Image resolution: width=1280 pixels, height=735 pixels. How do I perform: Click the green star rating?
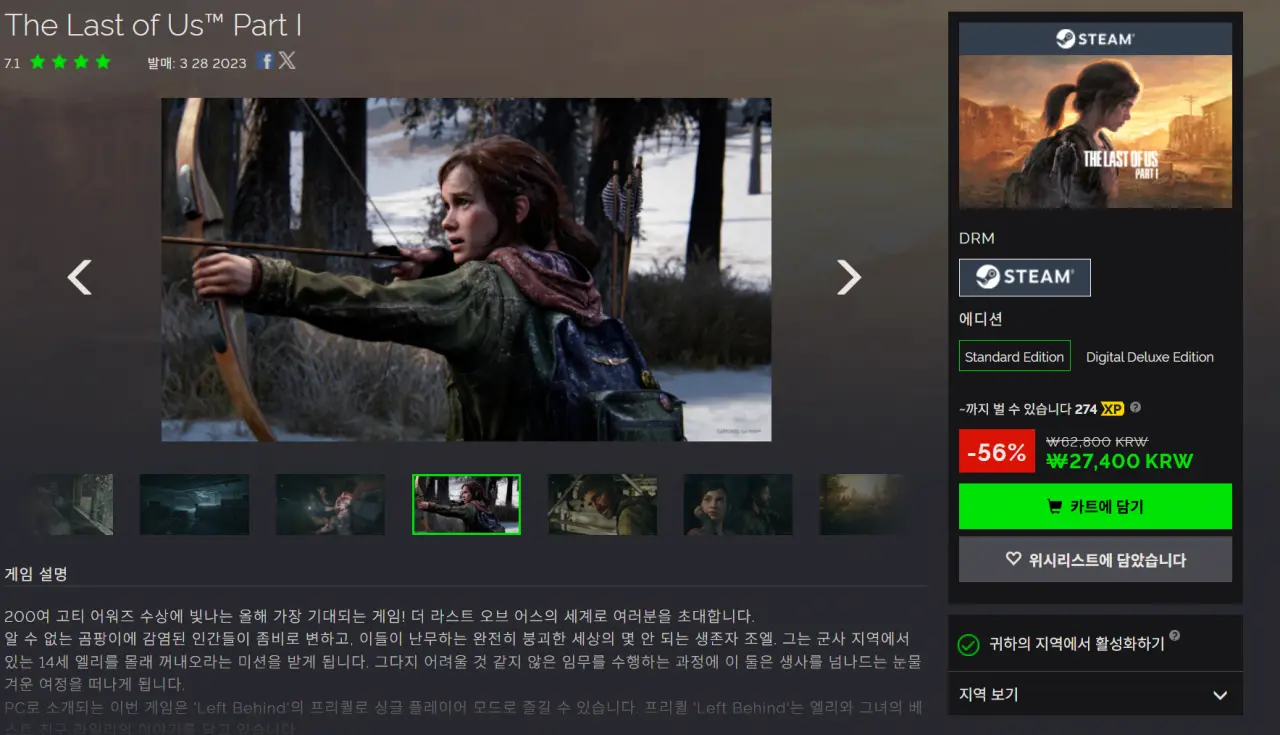70,62
